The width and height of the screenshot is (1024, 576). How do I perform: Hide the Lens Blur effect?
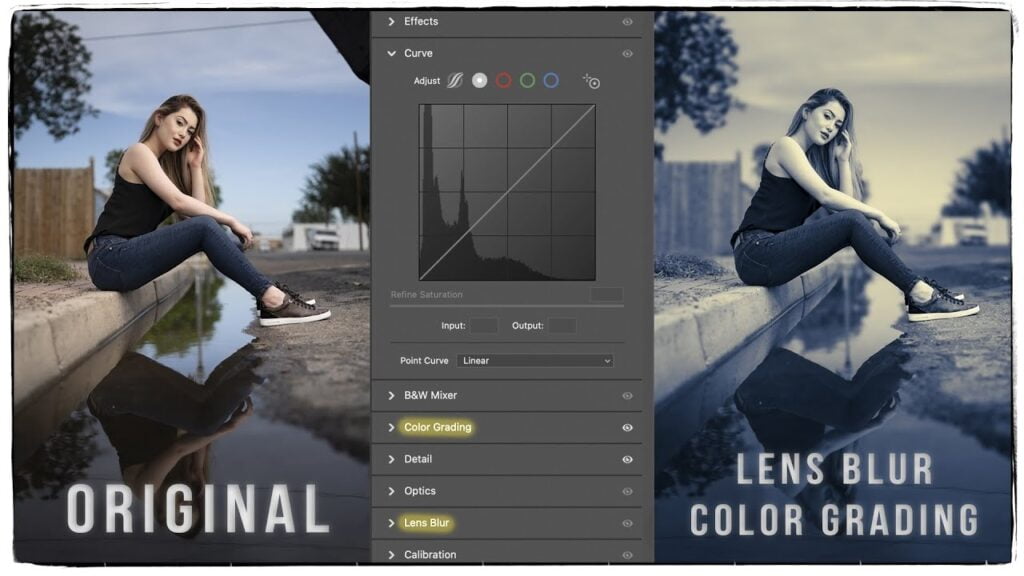(627, 522)
